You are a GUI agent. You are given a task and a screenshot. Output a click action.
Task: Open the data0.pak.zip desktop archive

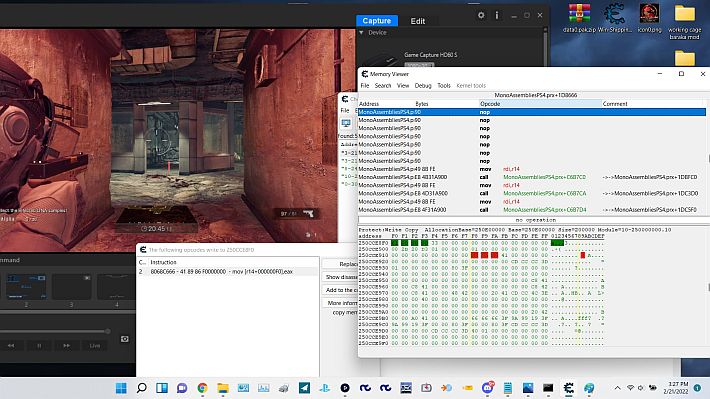(579, 18)
